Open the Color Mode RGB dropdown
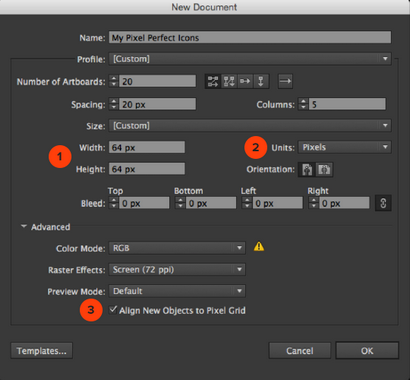This screenshot has height=380, width=410. click(177, 248)
